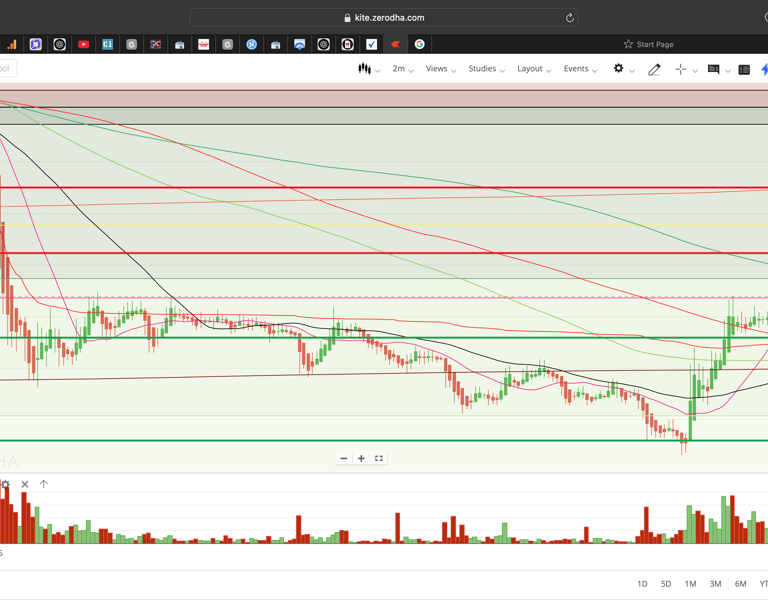Zoom out chart with minus button
Screen dimensions: 768x600
[x=344, y=458]
